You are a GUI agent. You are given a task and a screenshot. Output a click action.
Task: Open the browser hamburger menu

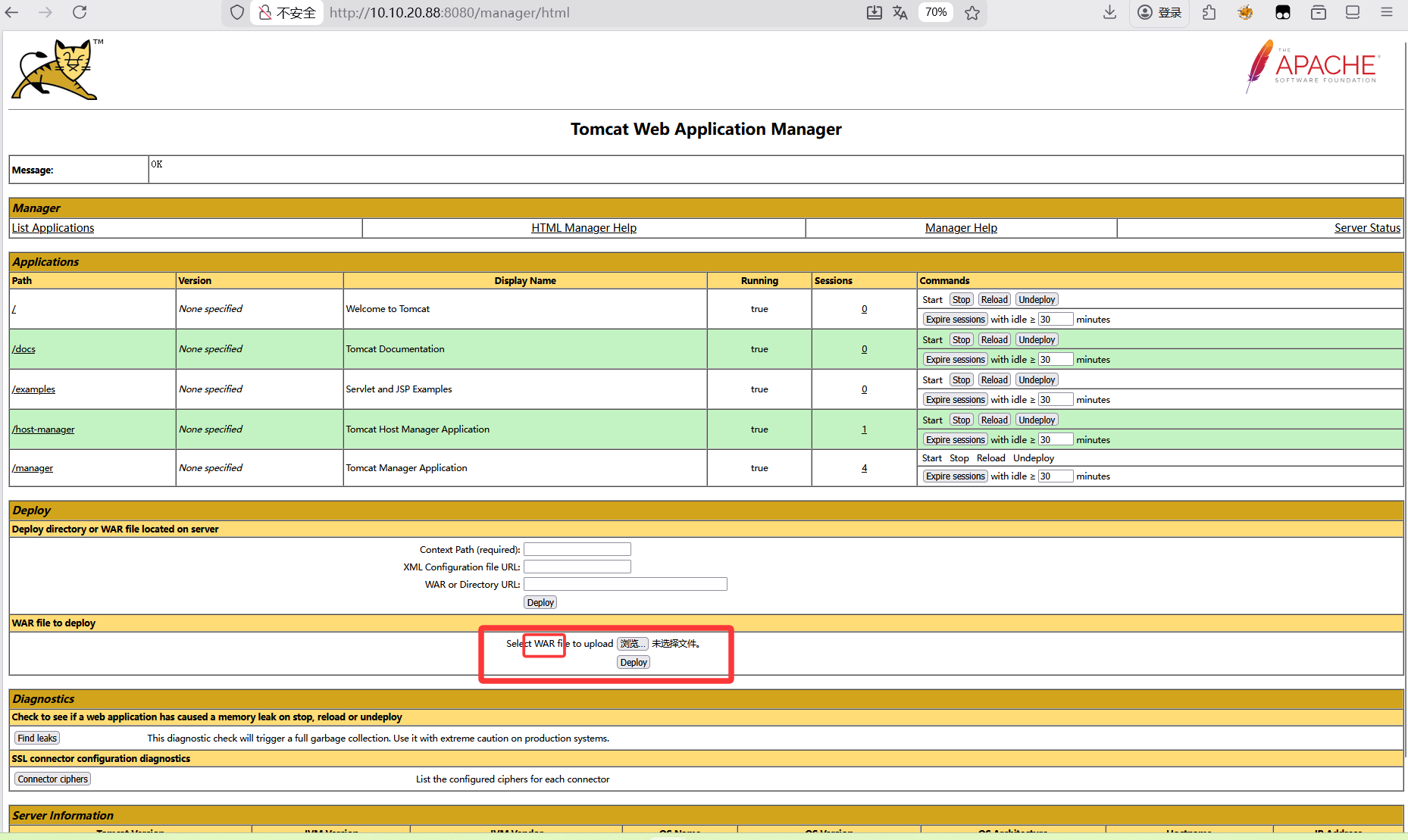click(1386, 12)
